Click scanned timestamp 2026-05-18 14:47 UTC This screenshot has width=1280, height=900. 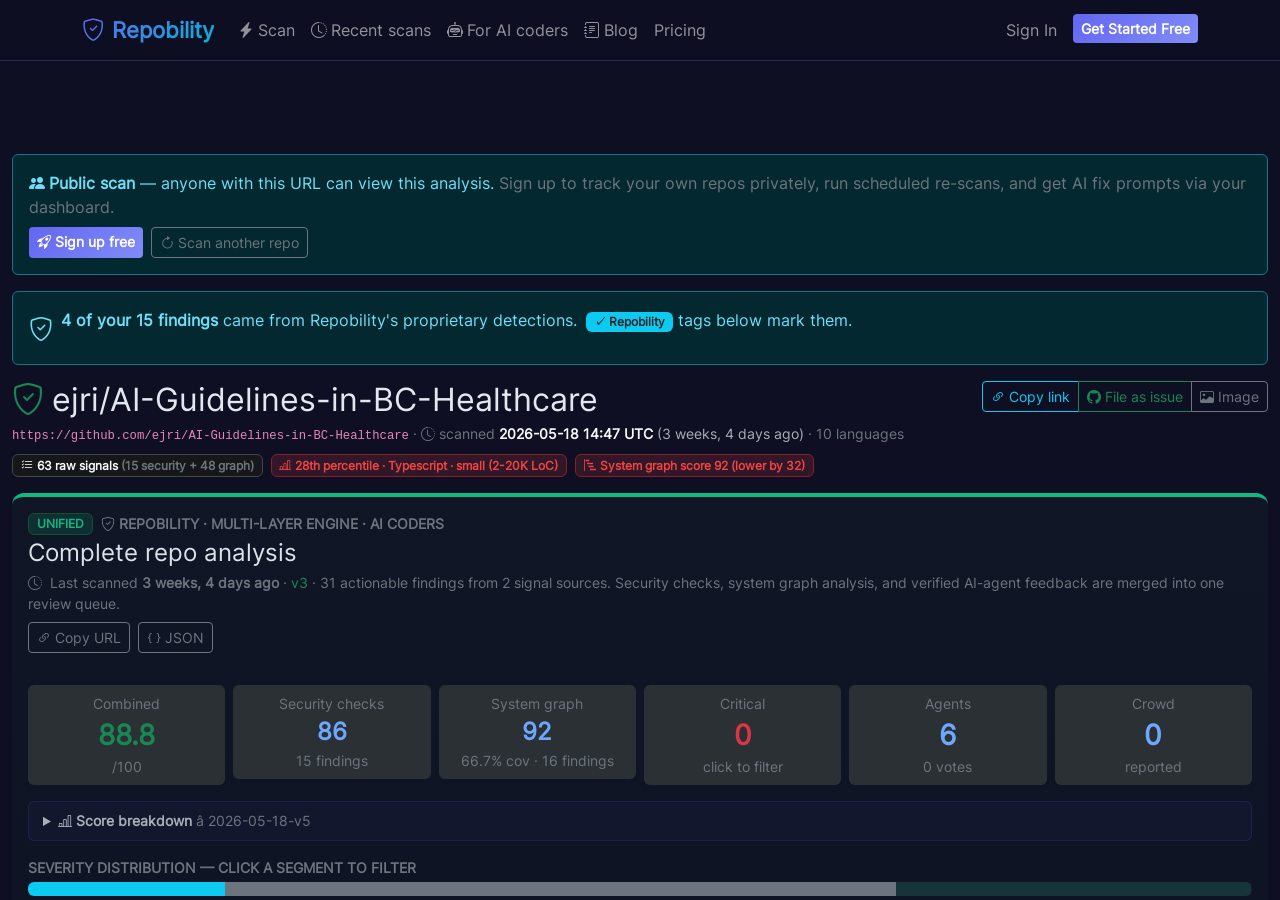[576, 434]
